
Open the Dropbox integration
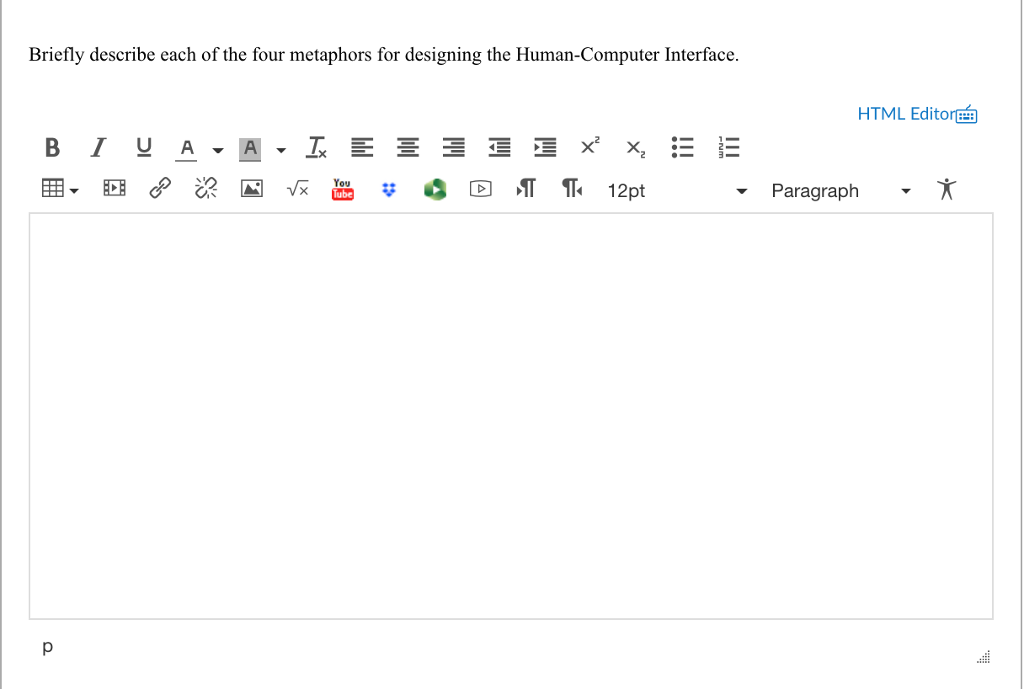coord(389,189)
